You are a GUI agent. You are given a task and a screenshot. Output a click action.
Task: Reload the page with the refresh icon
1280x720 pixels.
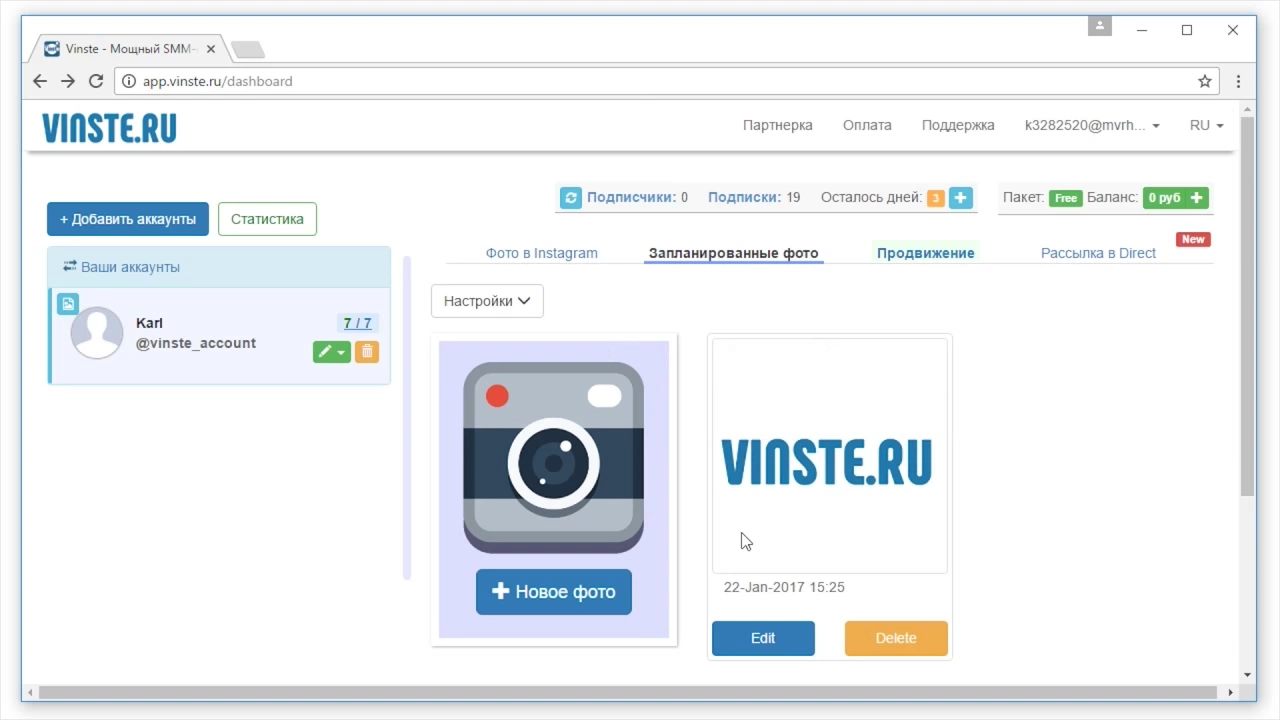tap(96, 81)
